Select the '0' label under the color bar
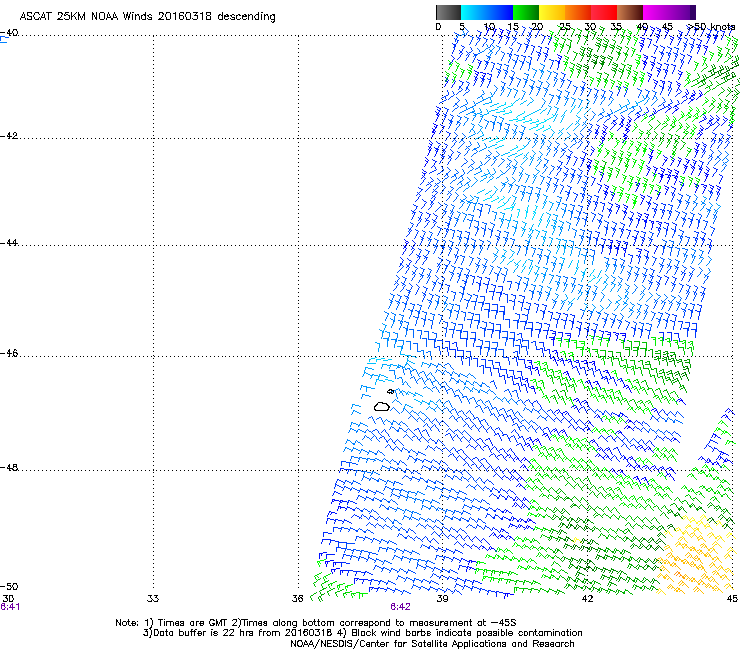Image resolution: width=740 pixels, height=650 pixels. coord(438,27)
